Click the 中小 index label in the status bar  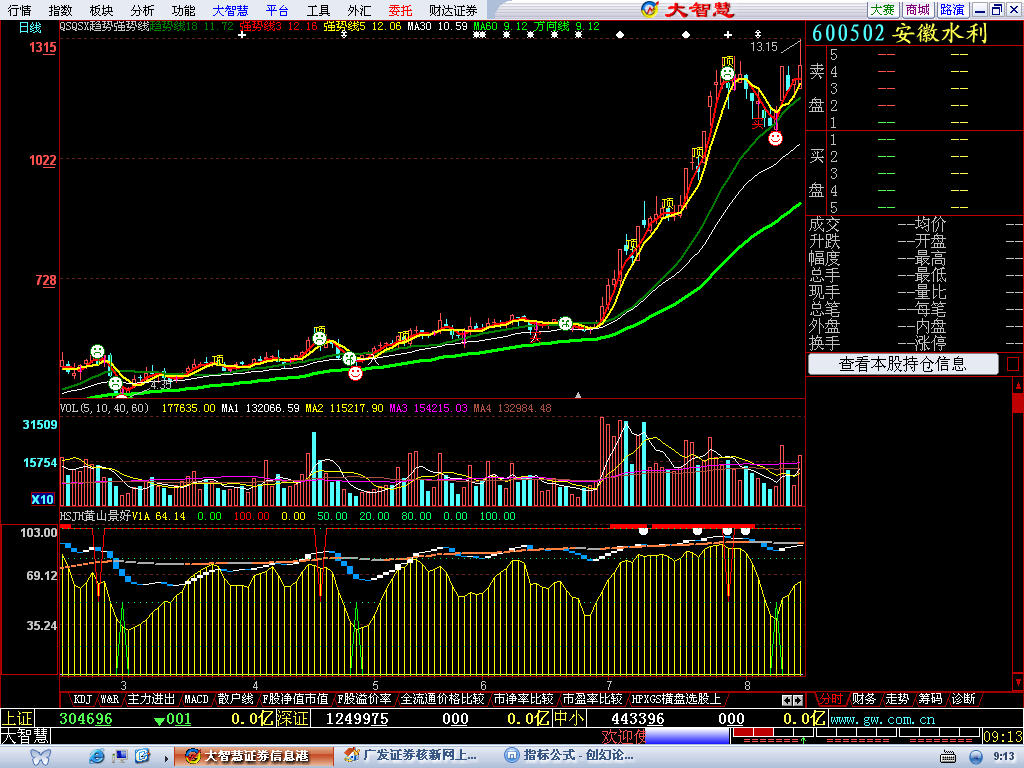click(569, 718)
